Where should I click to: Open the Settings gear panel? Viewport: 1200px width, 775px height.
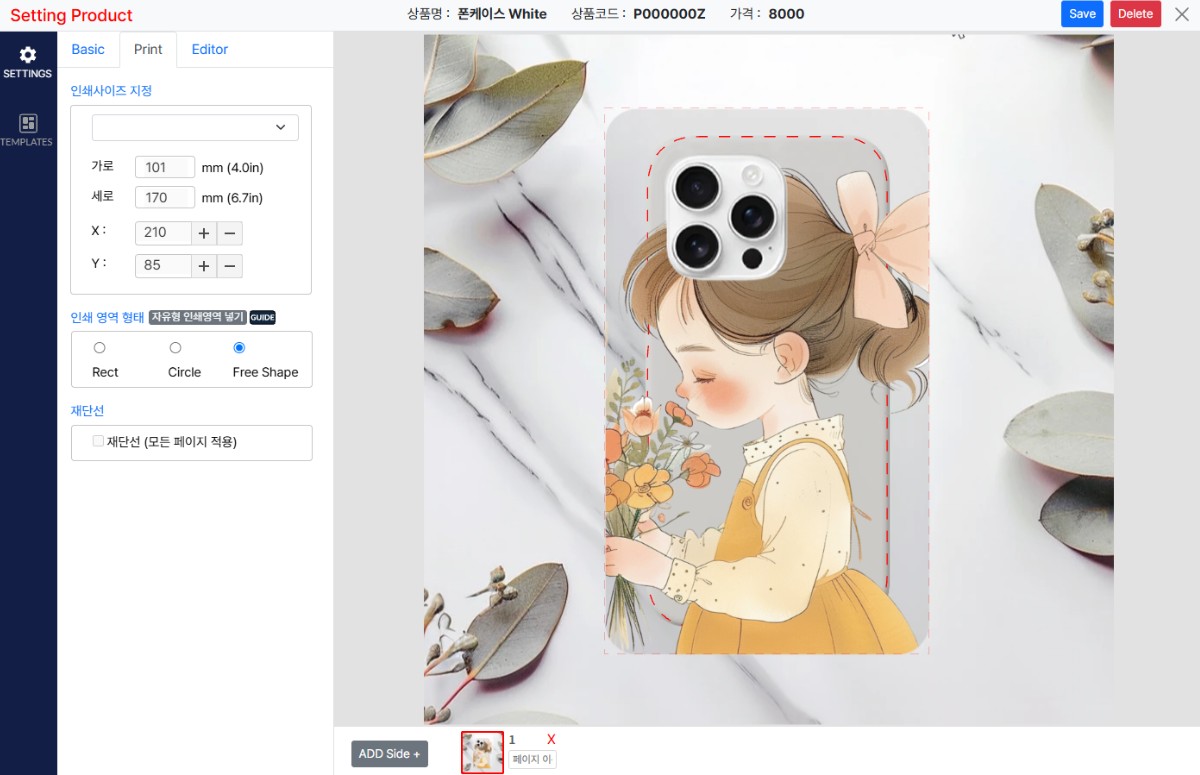pos(28,62)
